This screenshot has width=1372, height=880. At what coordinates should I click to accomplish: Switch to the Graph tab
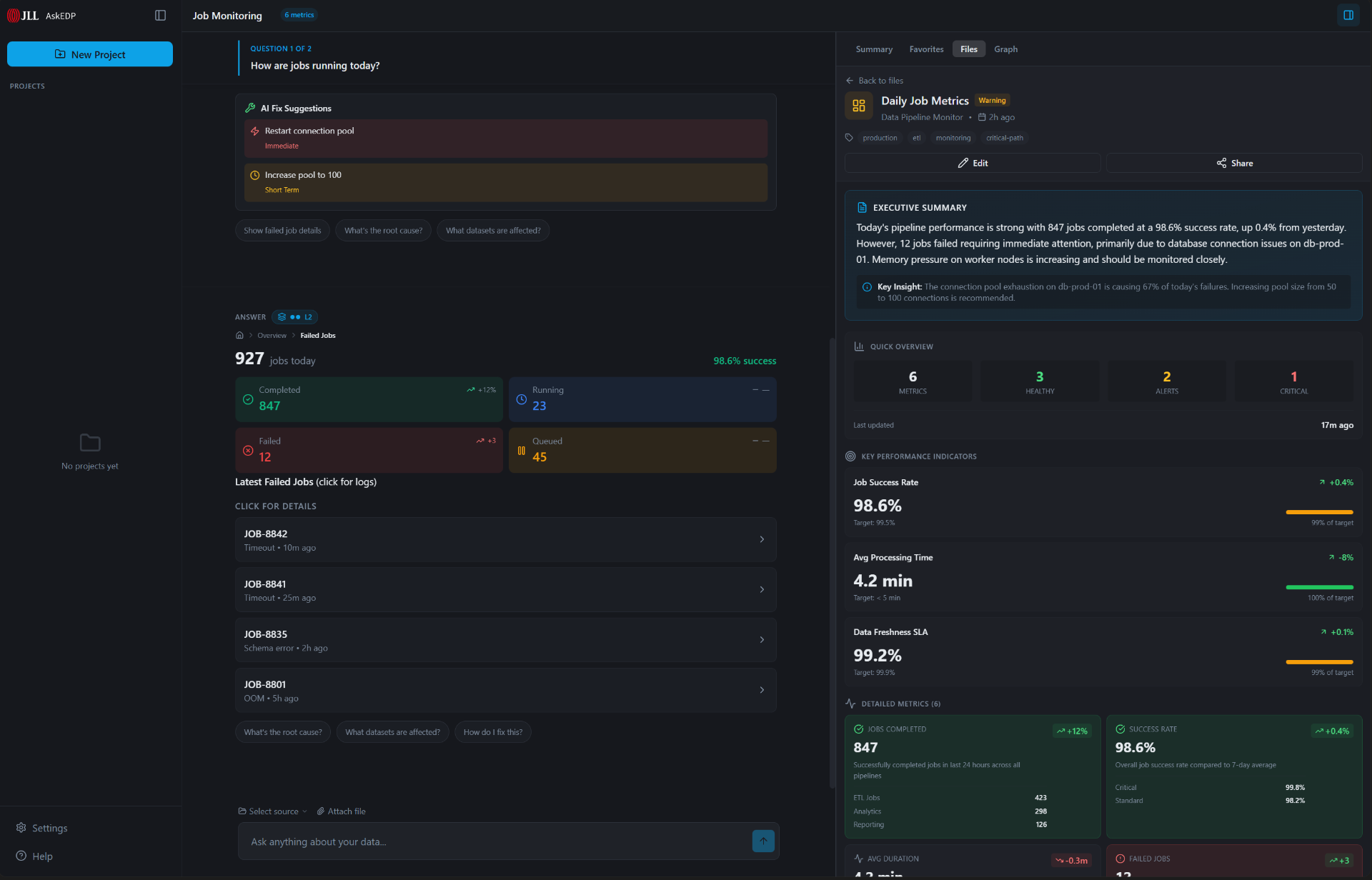pyautogui.click(x=1005, y=49)
